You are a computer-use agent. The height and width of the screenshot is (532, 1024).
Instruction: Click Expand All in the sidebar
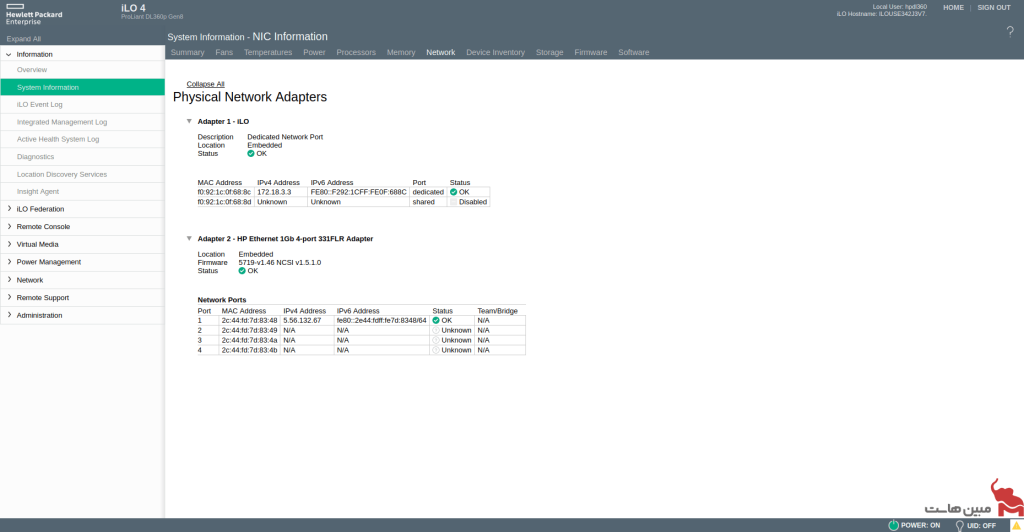click(x=24, y=39)
